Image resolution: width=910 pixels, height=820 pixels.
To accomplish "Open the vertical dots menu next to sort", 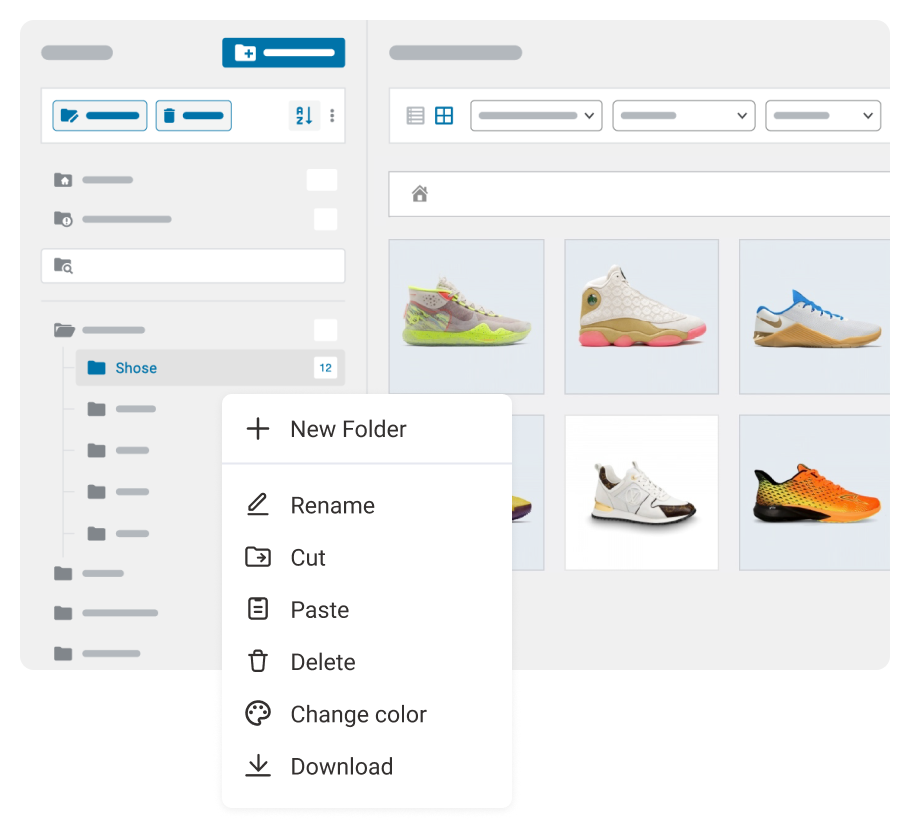I will [x=332, y=115].
